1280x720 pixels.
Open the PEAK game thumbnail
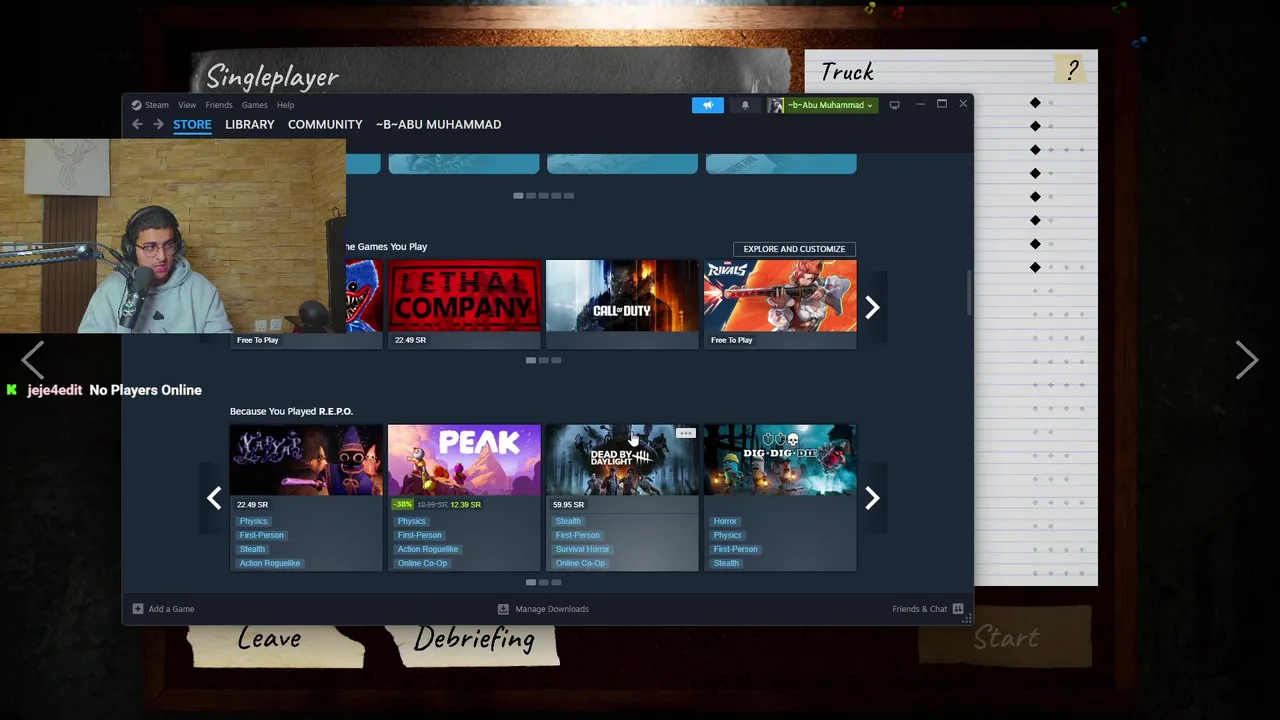464,460
